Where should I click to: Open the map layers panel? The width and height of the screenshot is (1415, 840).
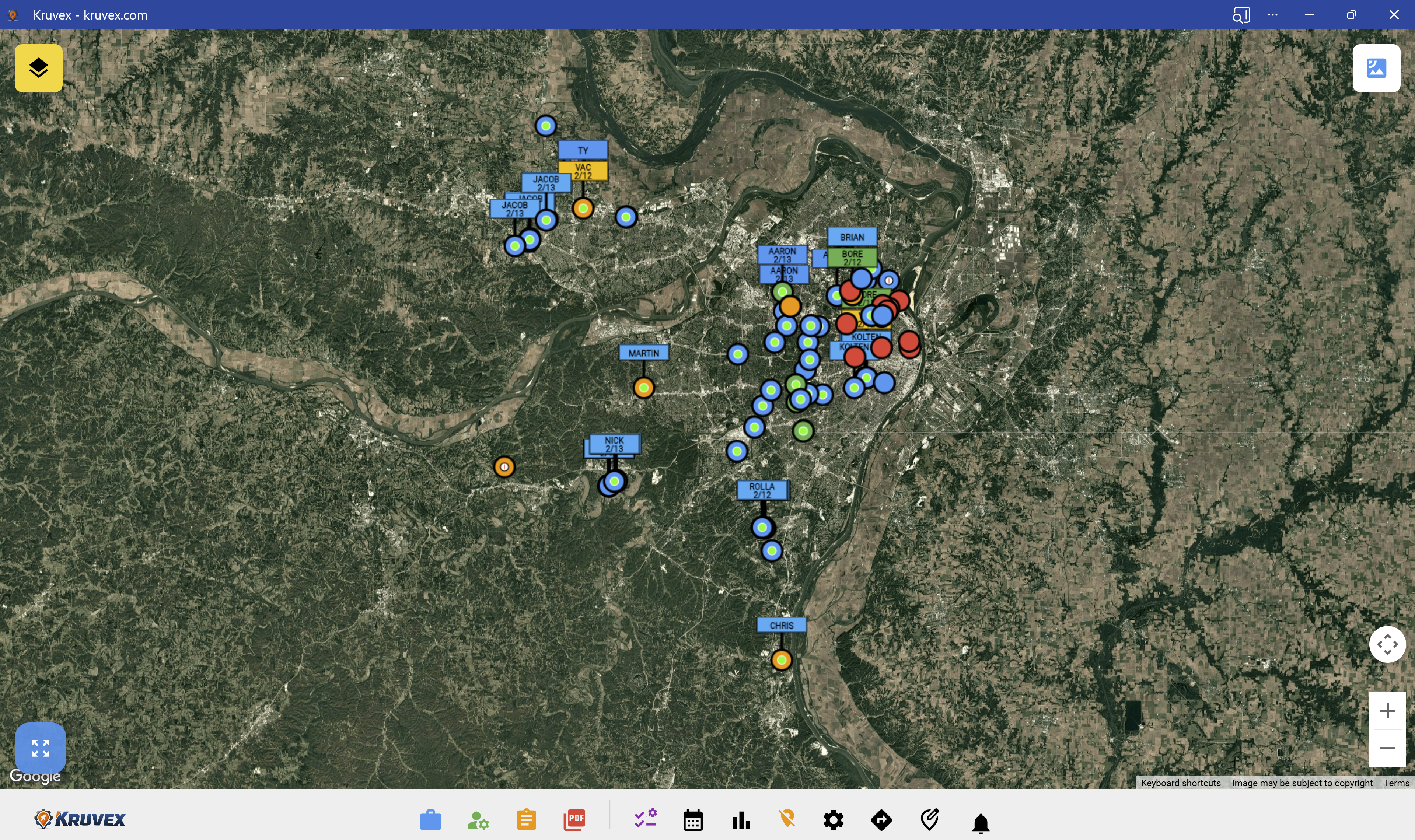[38, 68]
